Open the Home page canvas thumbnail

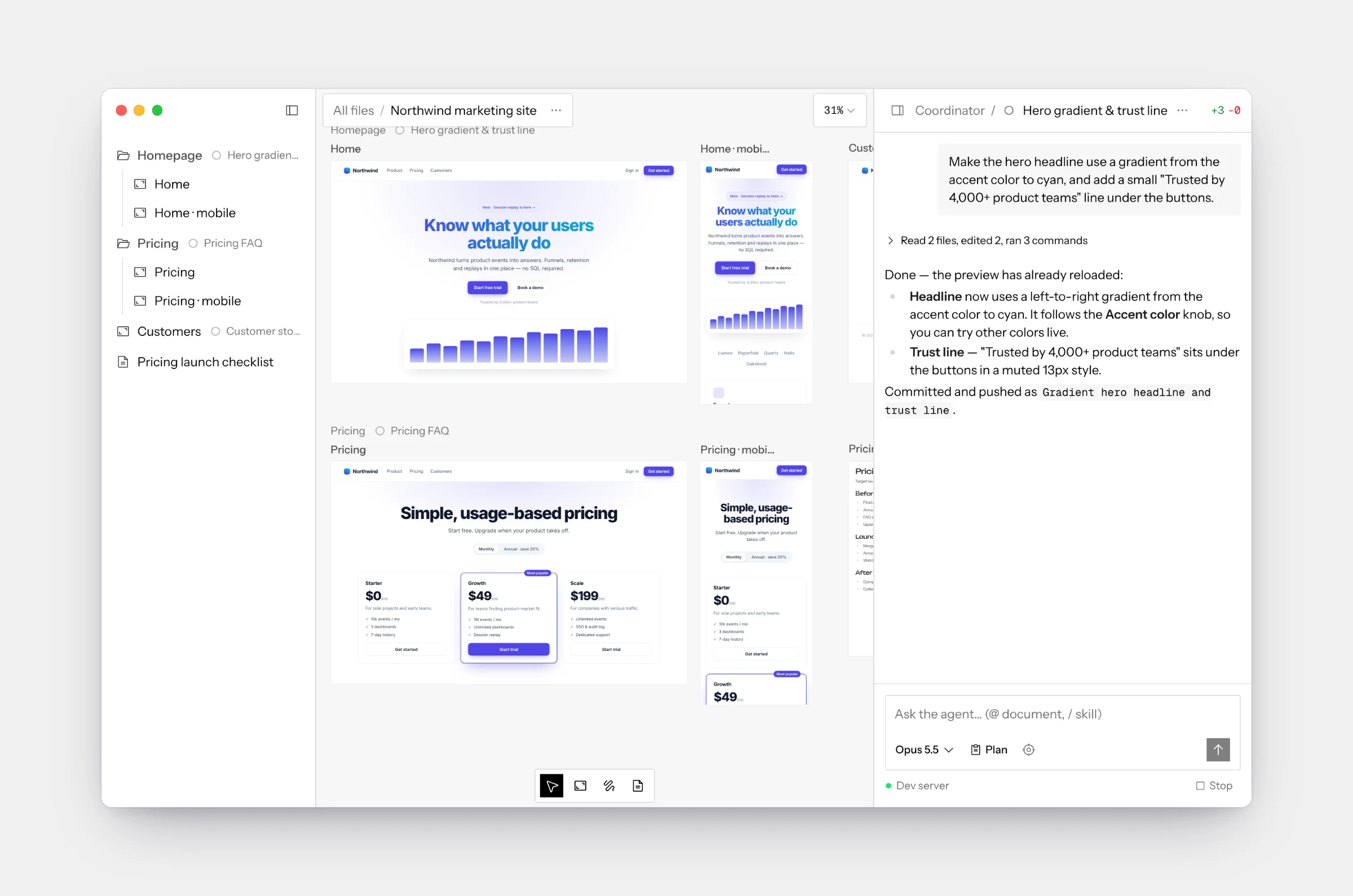(509, 272)
